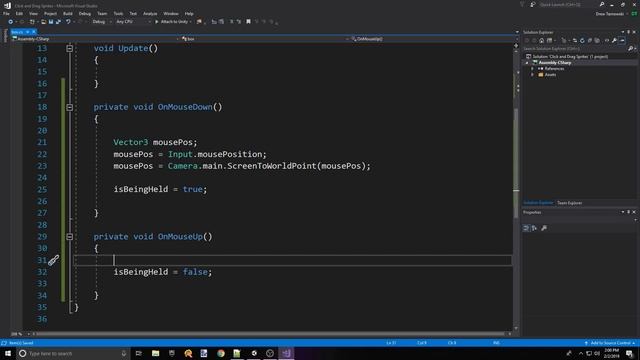Open the Any CPU platform dropdown
The height and width of the screenshot is (360, 640).
coord(133,22)
